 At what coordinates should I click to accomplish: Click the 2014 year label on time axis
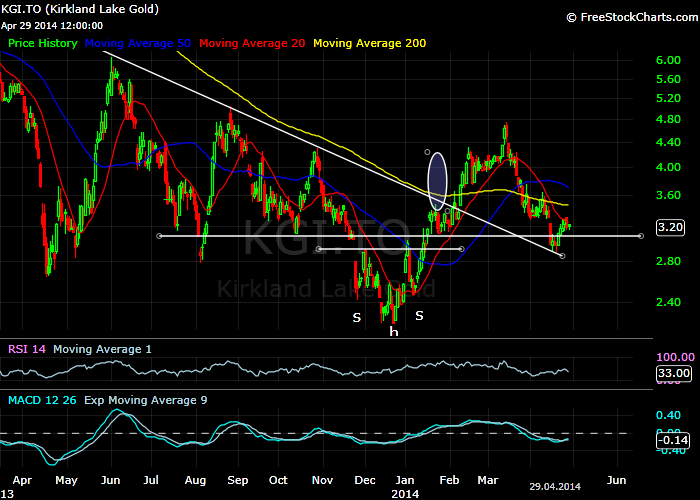(x=405, y=494)
